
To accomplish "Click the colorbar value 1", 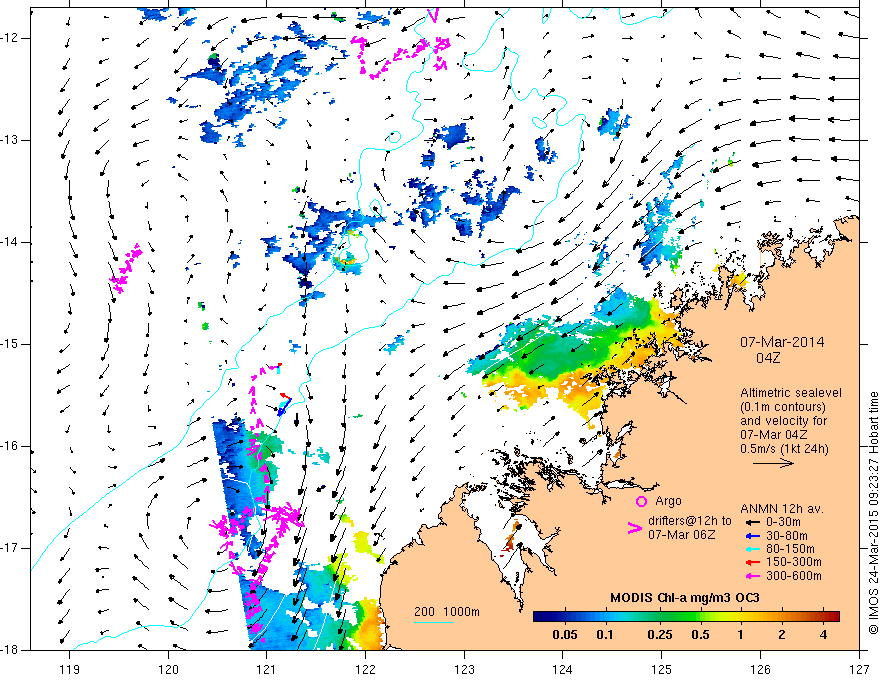I will (740, 635).
